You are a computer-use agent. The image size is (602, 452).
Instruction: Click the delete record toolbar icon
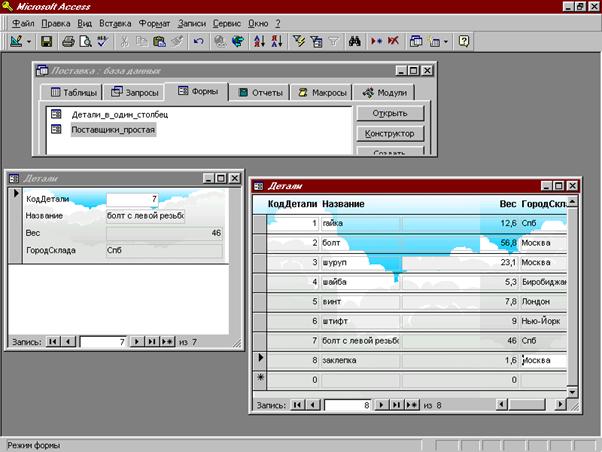(393, 41)
